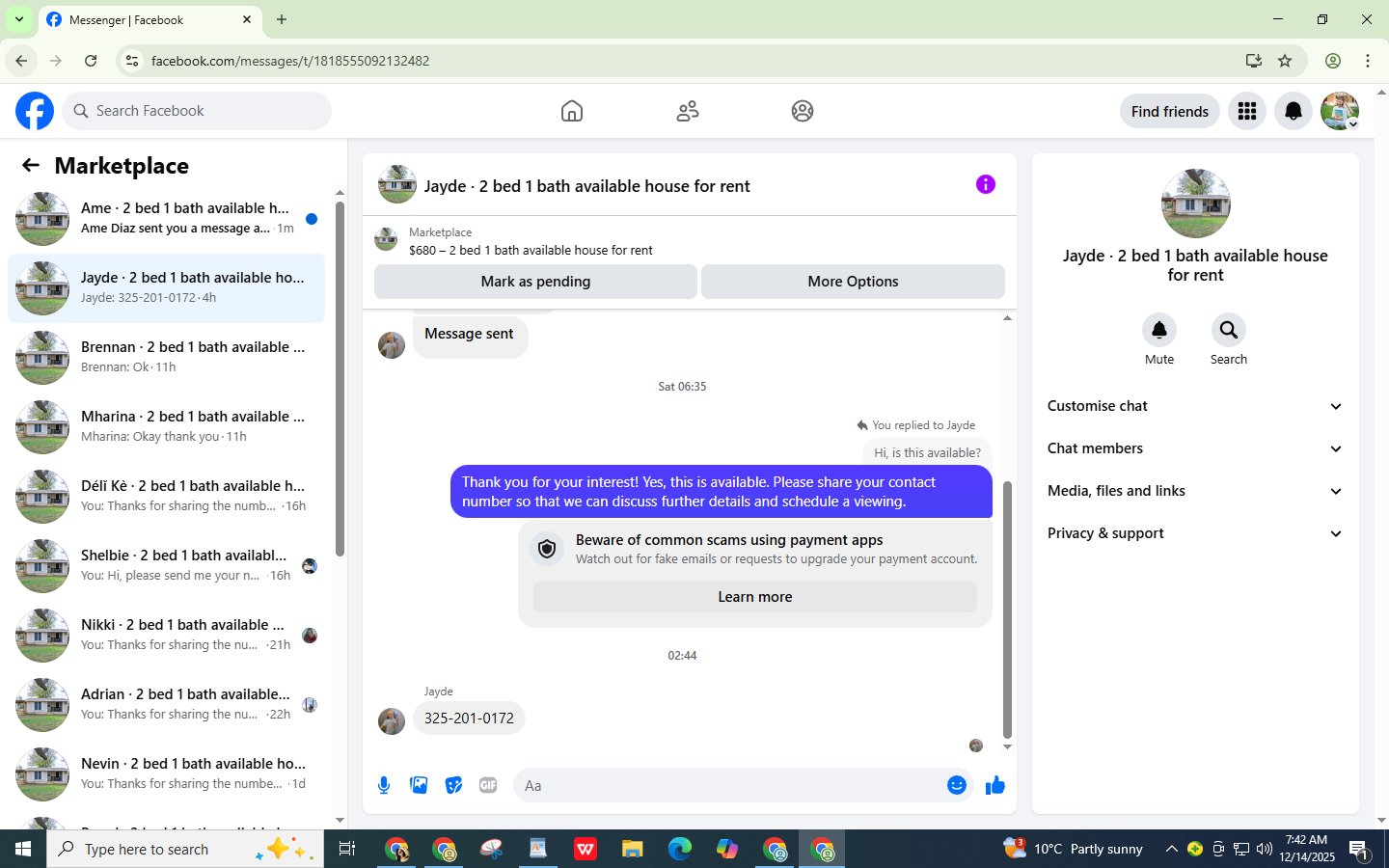Click the Find friends button
The width and height of the screenshot is (1389, 868).
pyautogui.click(x=1170, y=111)
